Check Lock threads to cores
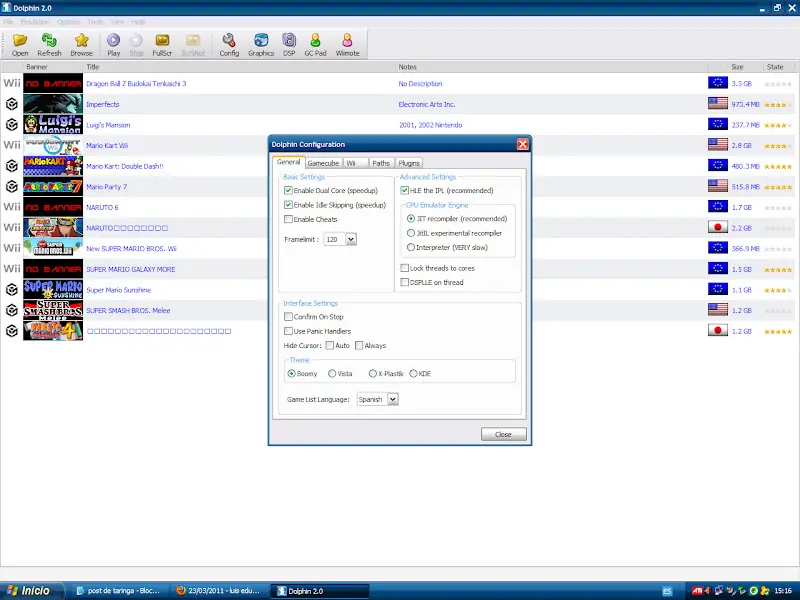 click(x=405, y=268)
